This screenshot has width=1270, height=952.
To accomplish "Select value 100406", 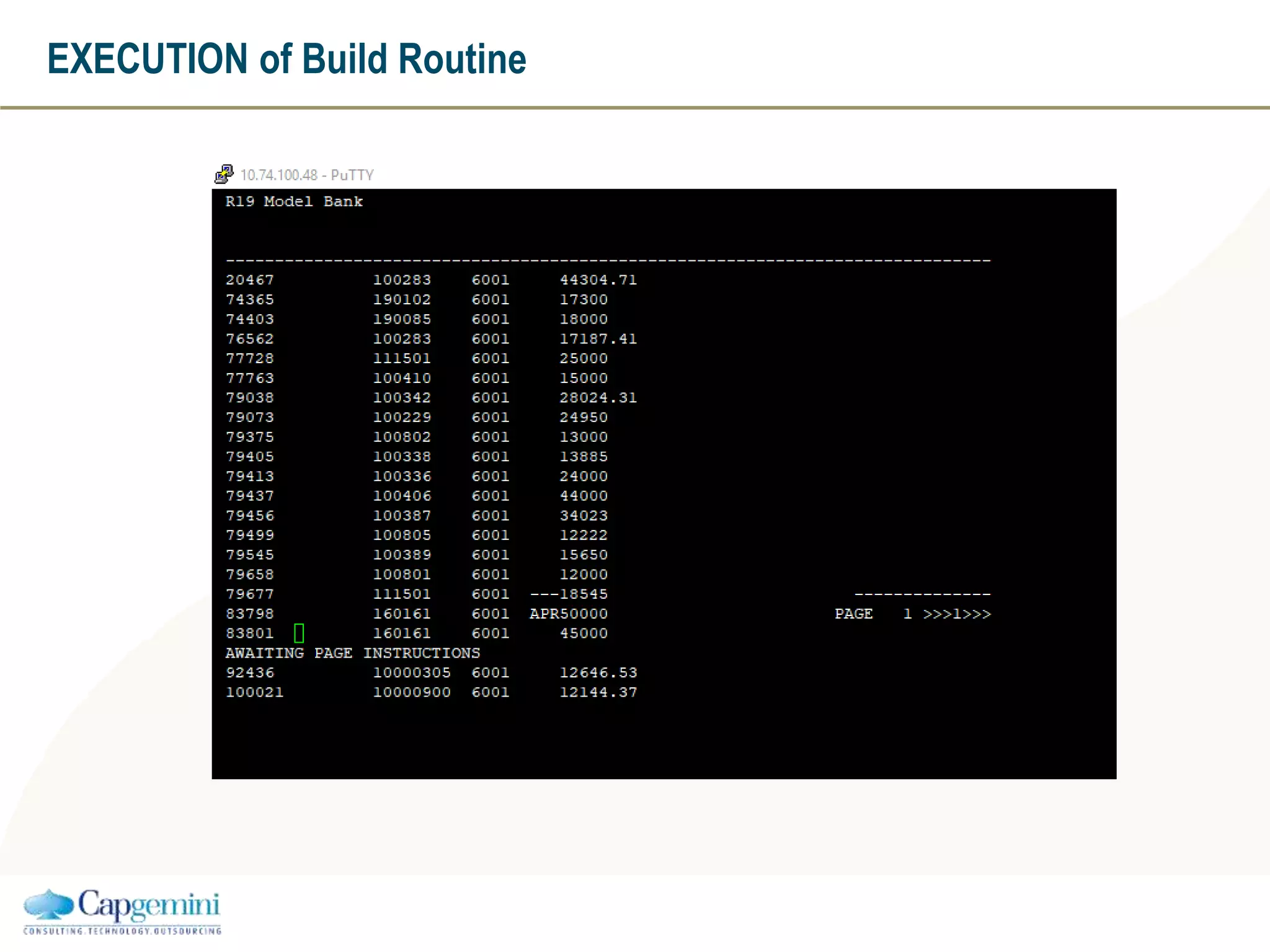I will pos(402,496).
